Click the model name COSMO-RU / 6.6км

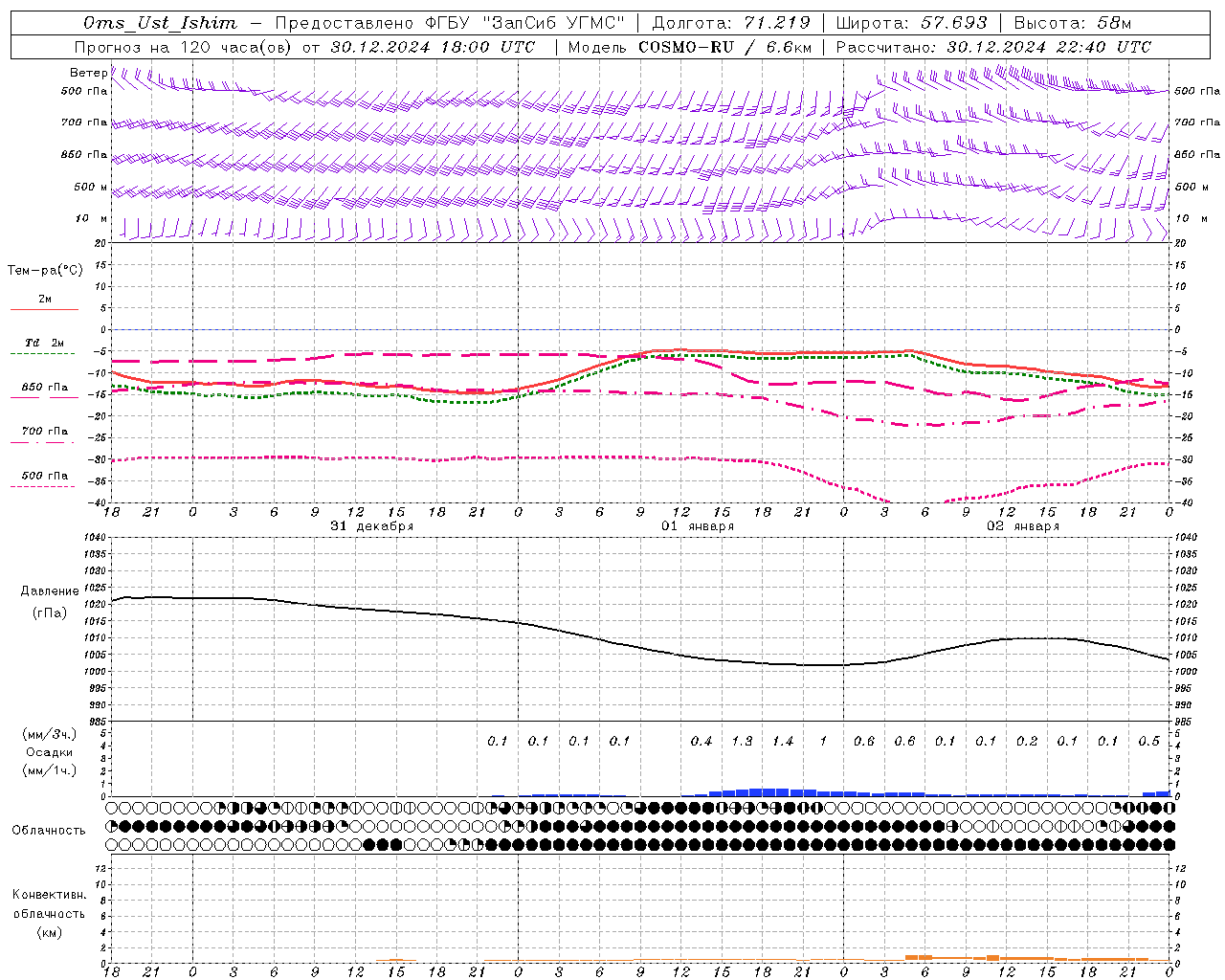point(725,47)
